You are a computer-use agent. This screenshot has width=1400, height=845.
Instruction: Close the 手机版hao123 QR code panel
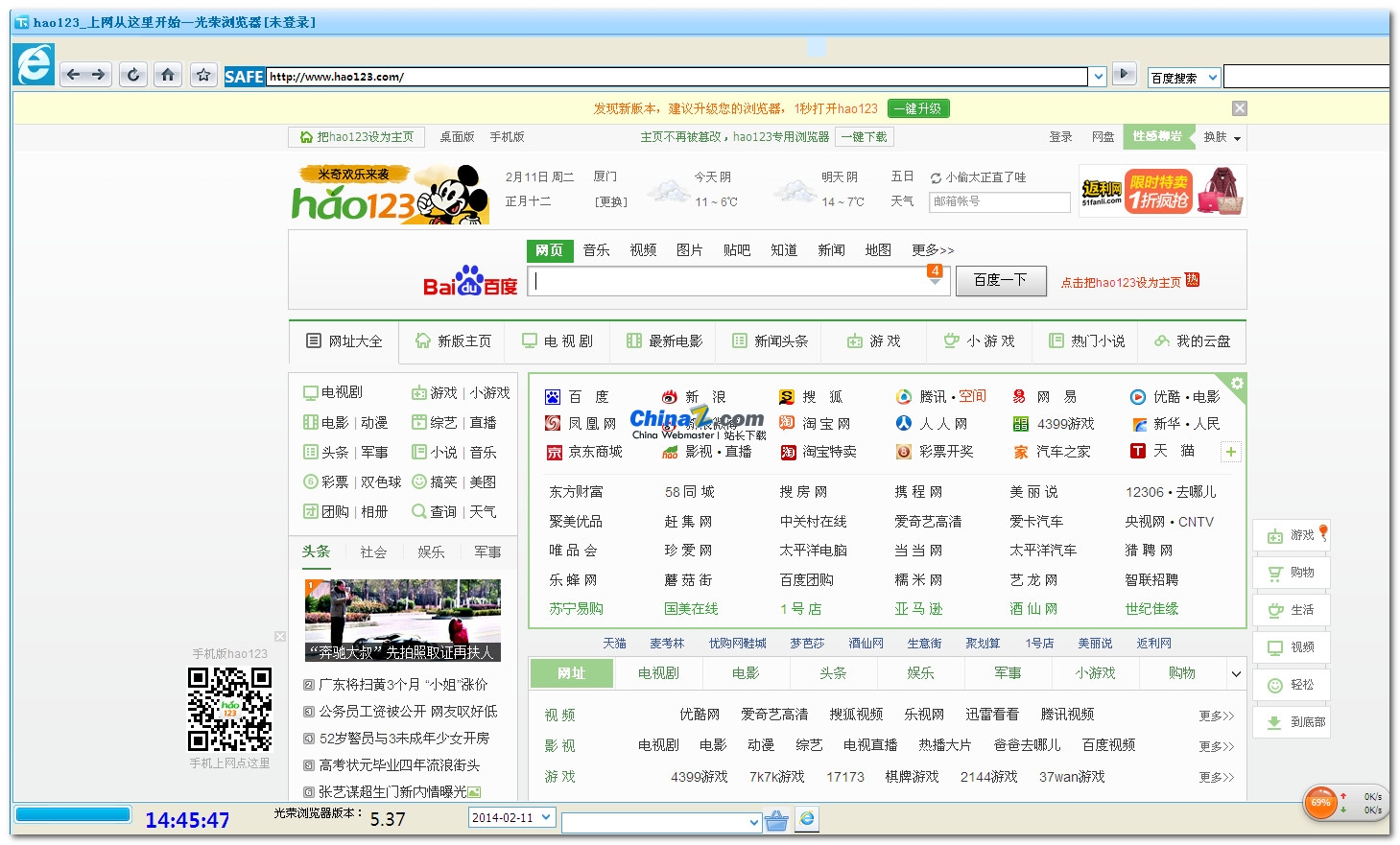[280, 636]
